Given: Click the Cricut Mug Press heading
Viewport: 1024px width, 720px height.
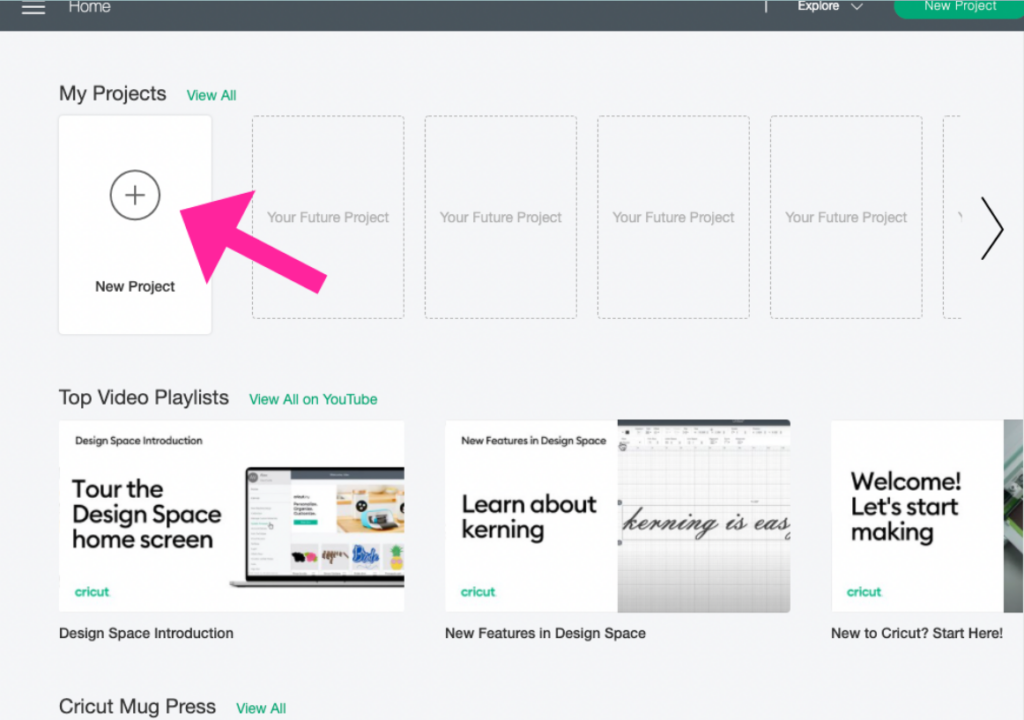Looking at the screenshot, I should pyautogui.click(x=137, y=706).
